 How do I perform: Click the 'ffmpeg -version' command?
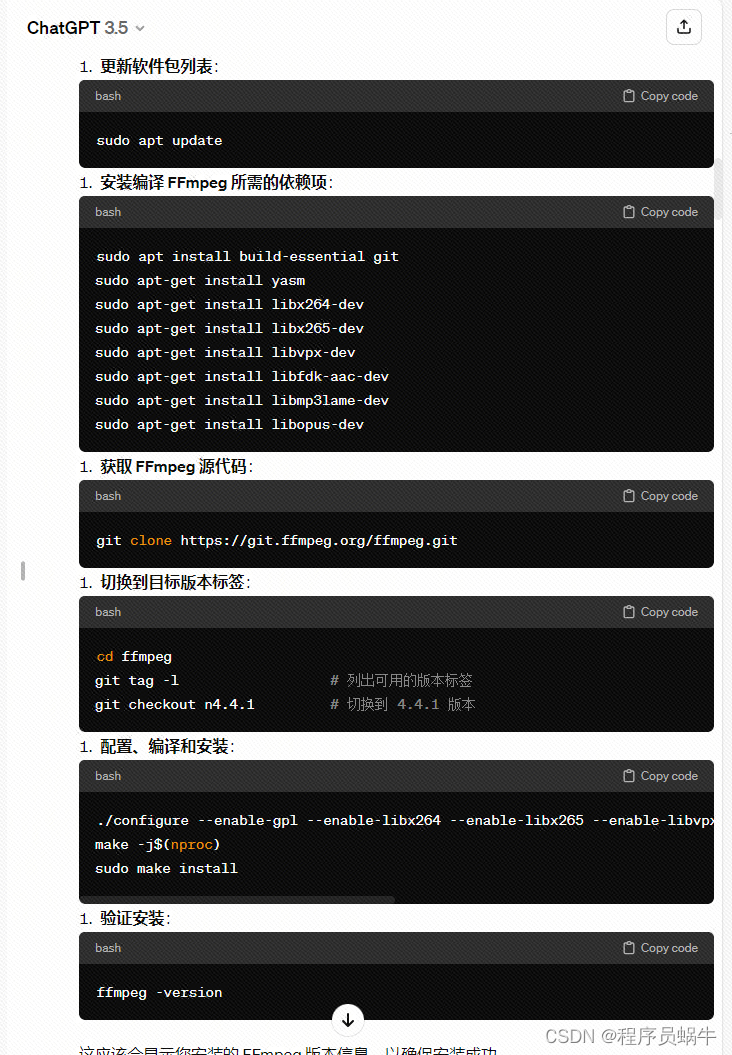tap(159, 992)
